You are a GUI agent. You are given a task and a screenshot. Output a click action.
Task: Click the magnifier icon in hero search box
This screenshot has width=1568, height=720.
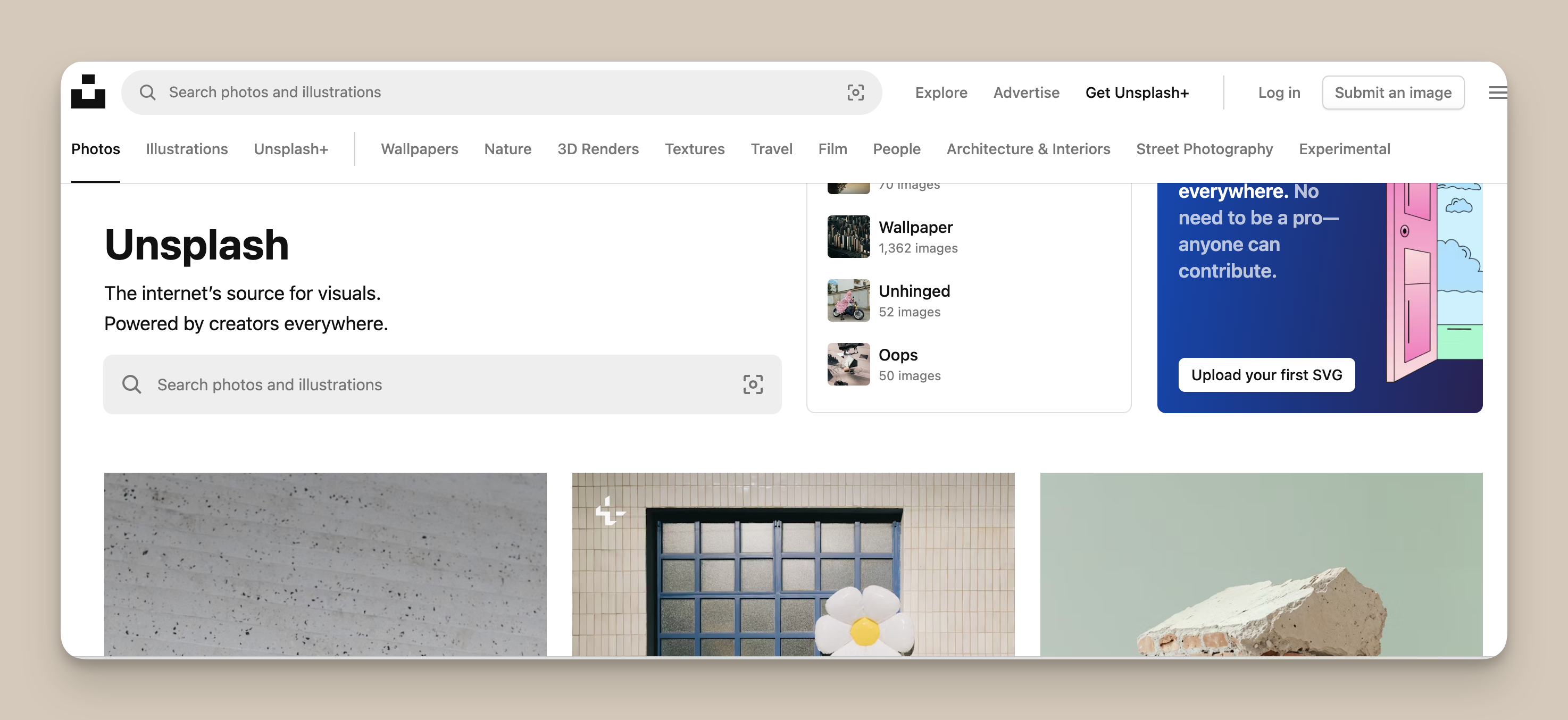point(131,384)
